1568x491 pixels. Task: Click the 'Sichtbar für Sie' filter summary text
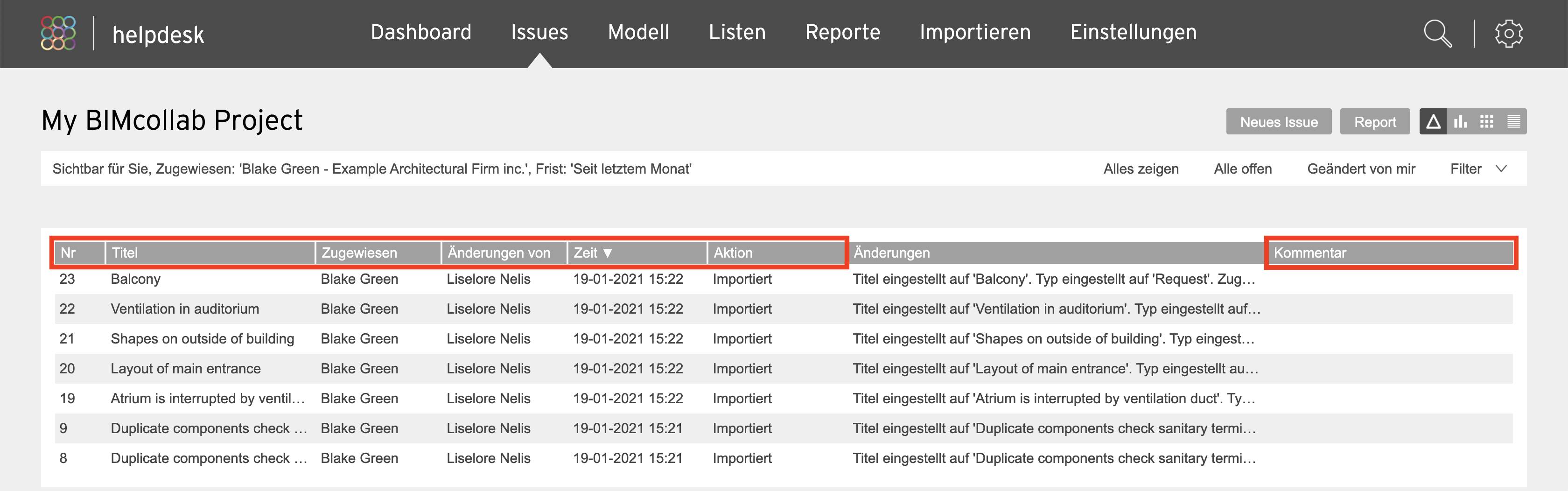pos(371,168)
